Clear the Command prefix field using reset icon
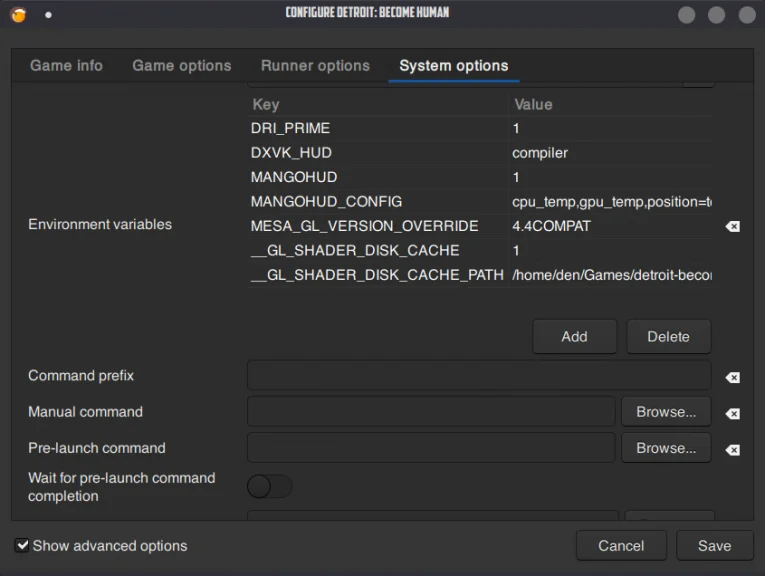 pyautogui.click(x=732, y=378)
